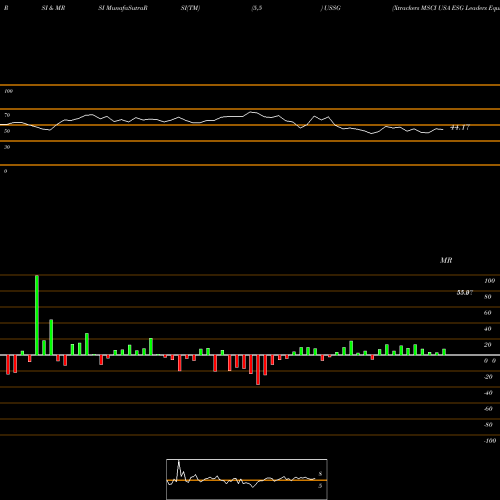Click the 'SI(TM)' header label
Screen dimensions: 500x500
coord(190,8)
